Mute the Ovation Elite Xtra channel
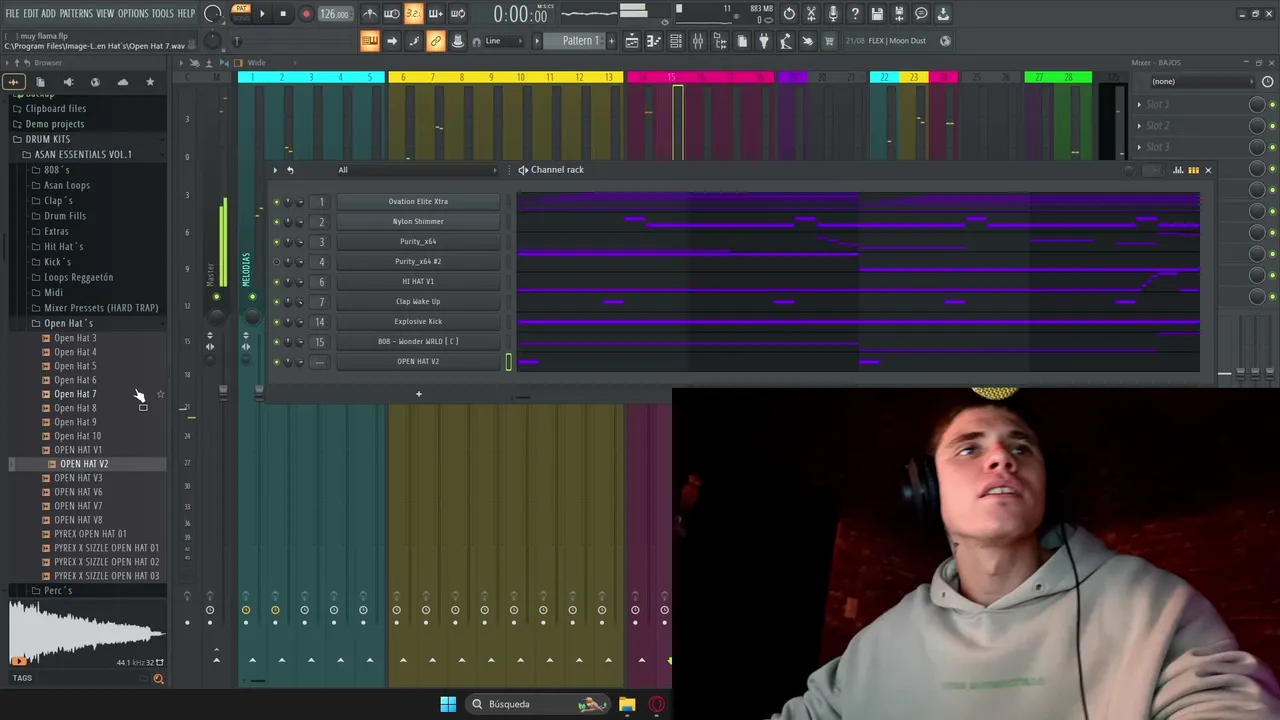Screen dimensions: 1280x720 coord(277,202)
